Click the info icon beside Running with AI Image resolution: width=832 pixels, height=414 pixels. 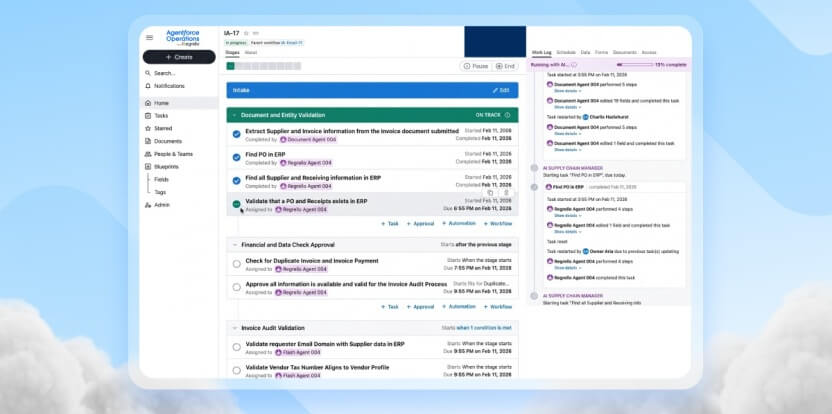click(x=574, y=65)
